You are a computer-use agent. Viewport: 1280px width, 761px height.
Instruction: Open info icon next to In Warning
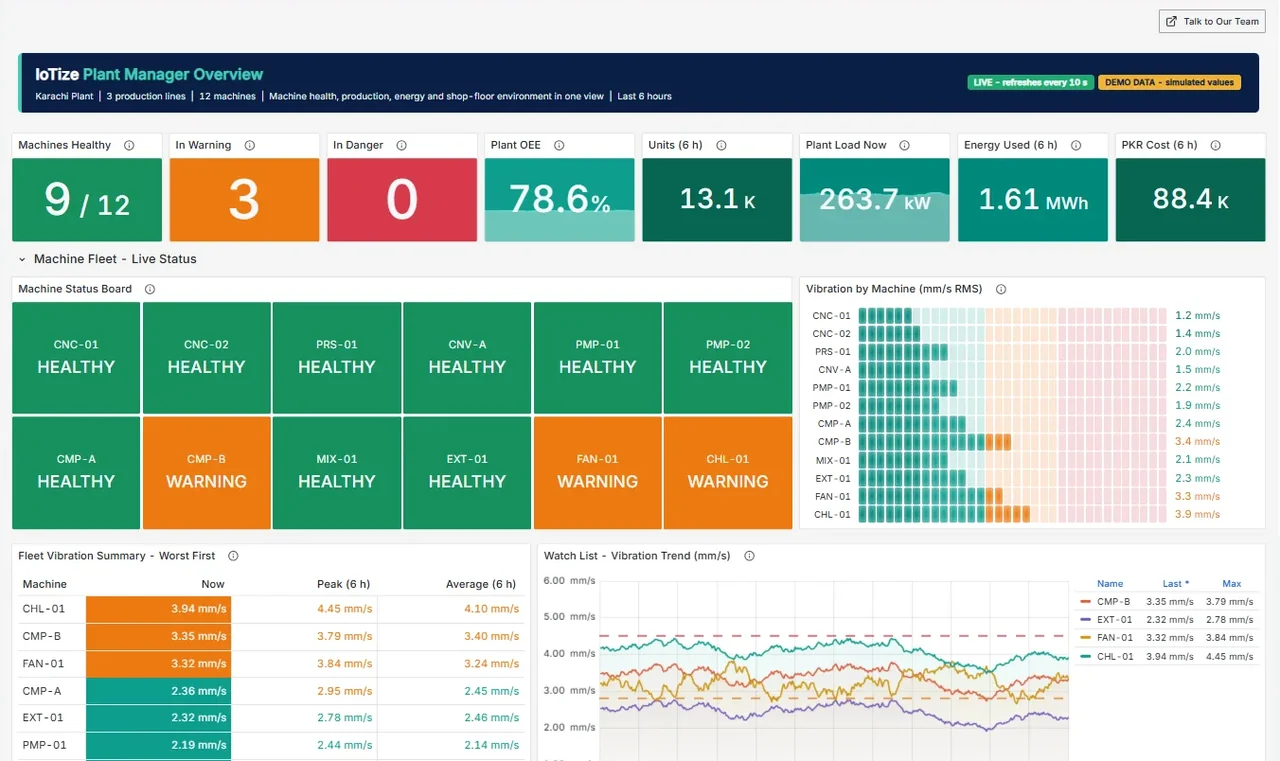pos(249,145)
